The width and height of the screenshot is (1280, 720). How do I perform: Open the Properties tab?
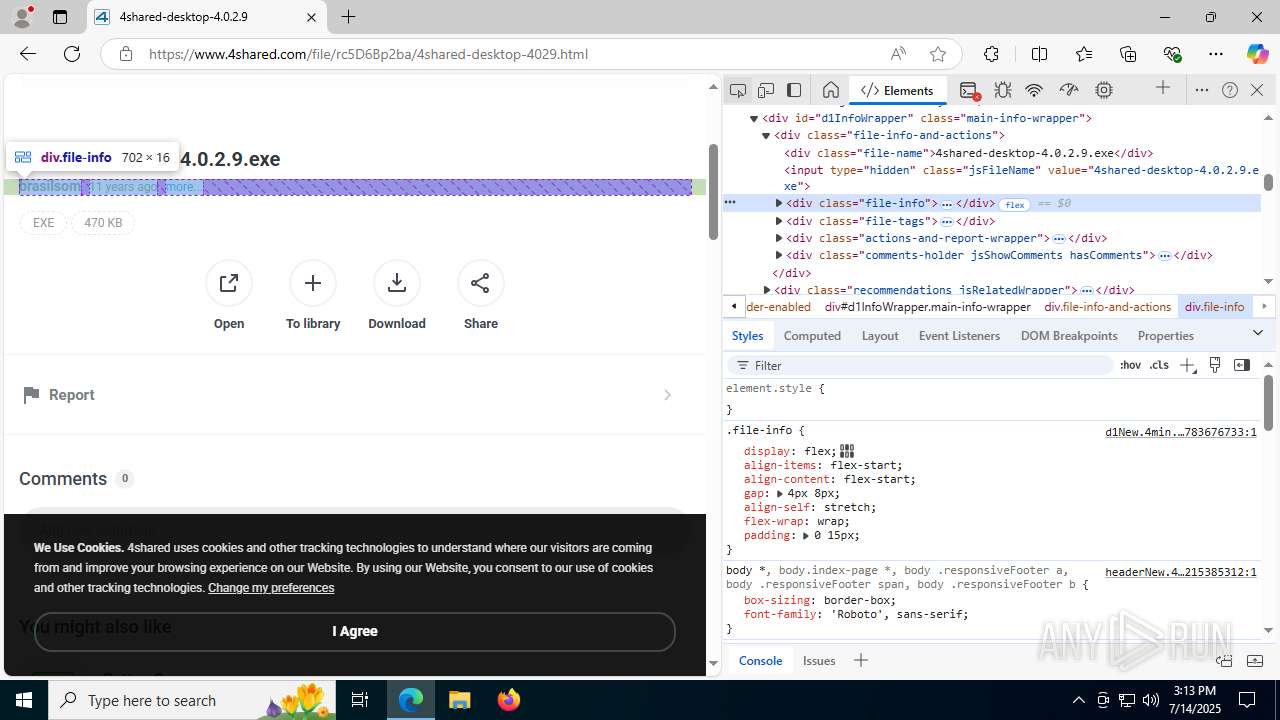click(1166, 336)
